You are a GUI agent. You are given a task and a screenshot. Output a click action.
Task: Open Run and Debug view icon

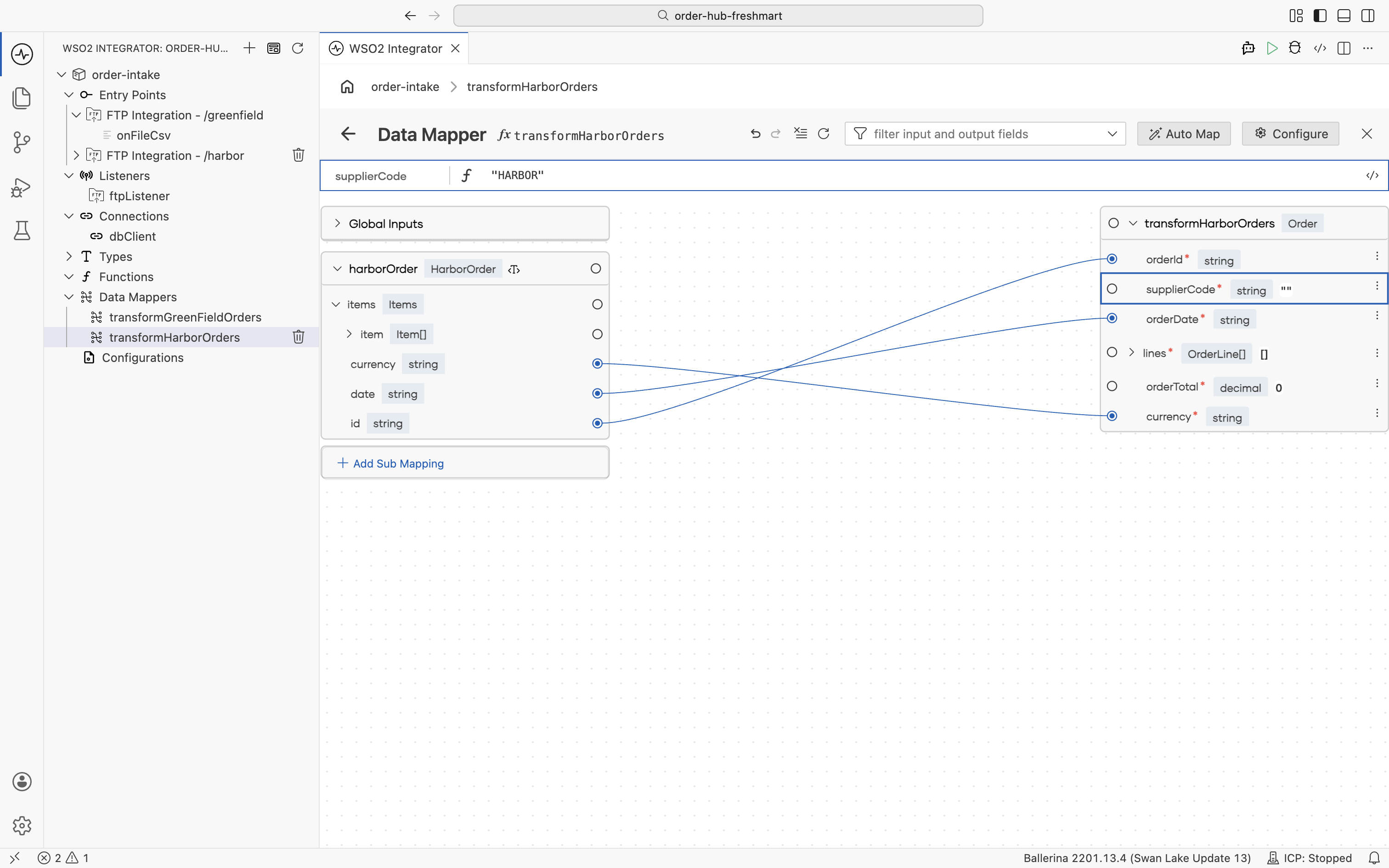coord(22,187)
